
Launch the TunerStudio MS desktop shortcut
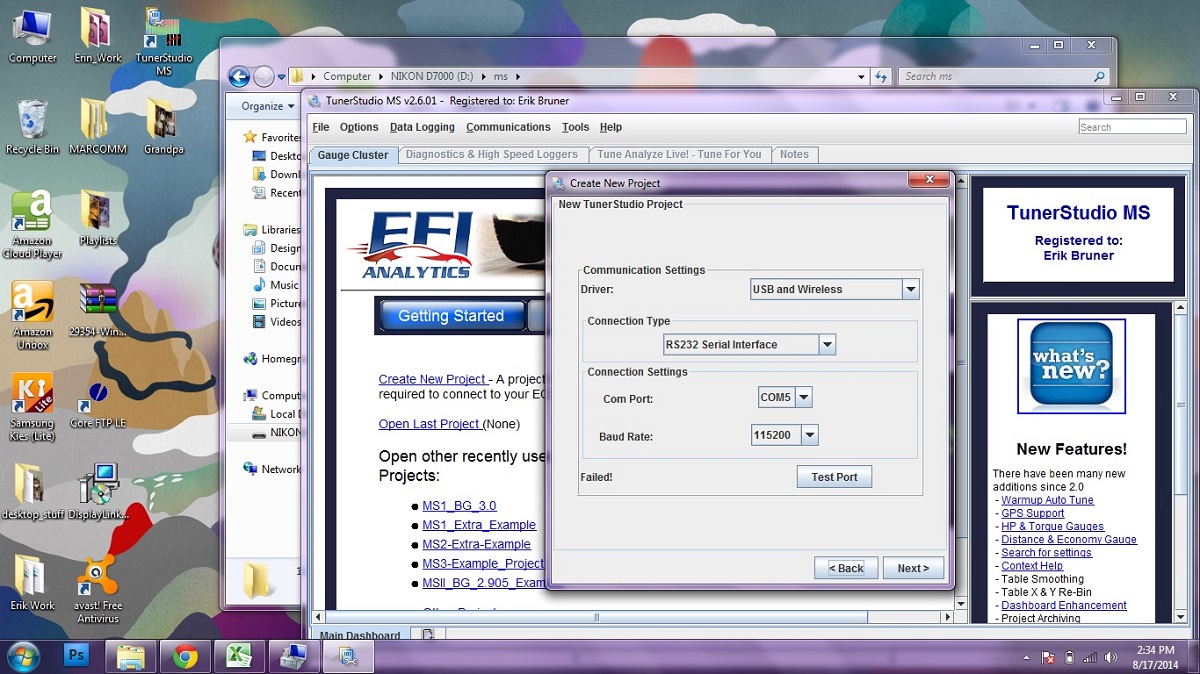[164, 42]
